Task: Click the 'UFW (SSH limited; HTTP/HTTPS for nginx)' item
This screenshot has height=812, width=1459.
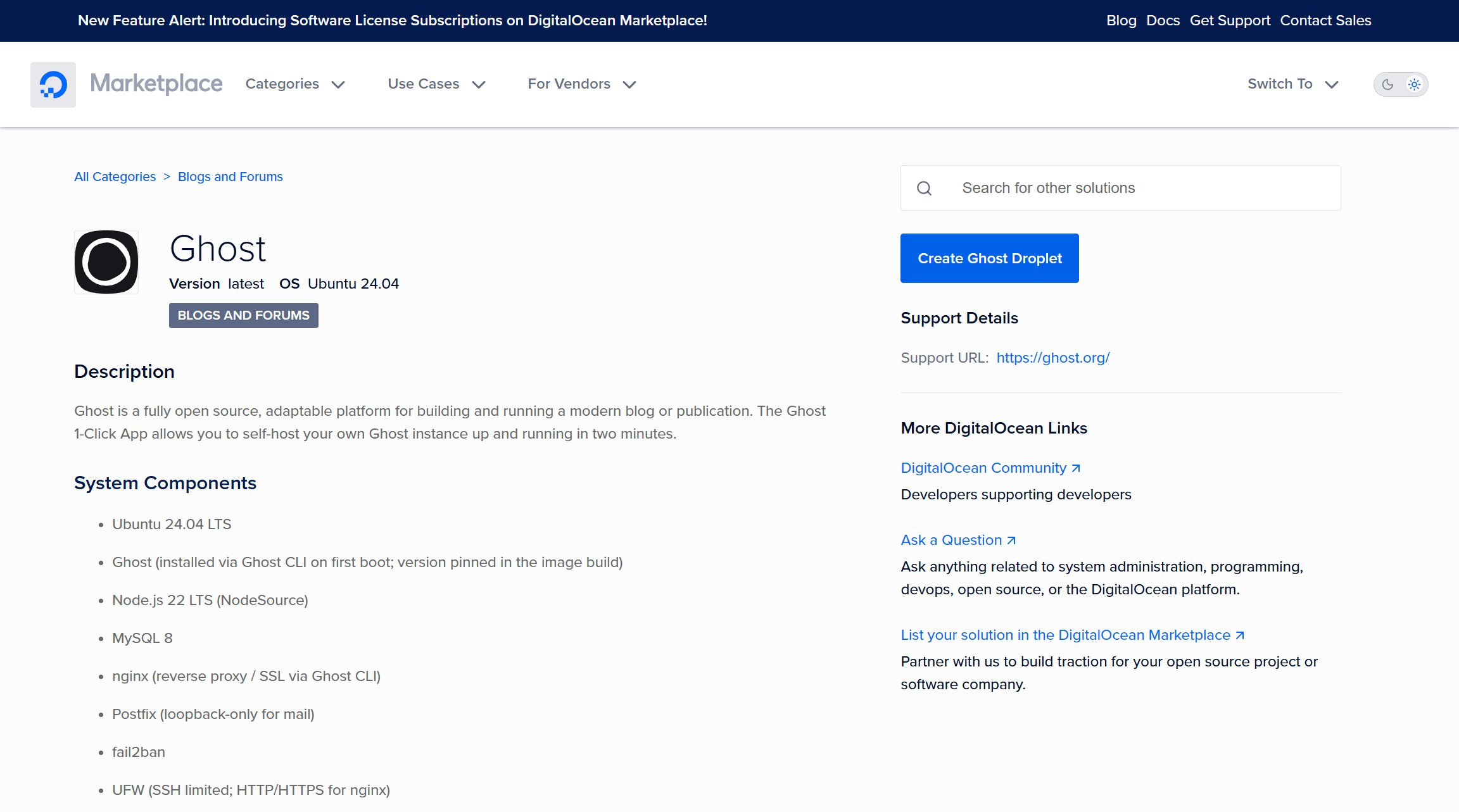Action: (251, 790)
